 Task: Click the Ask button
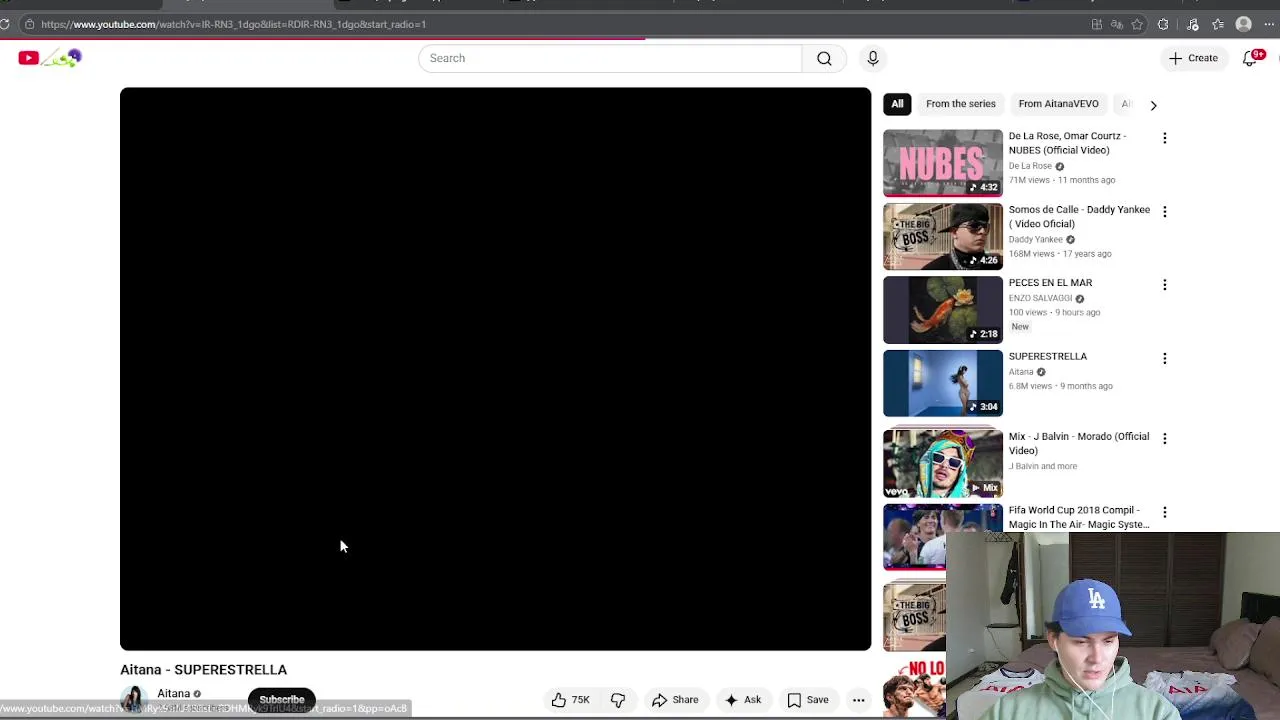tap(742, 700)
